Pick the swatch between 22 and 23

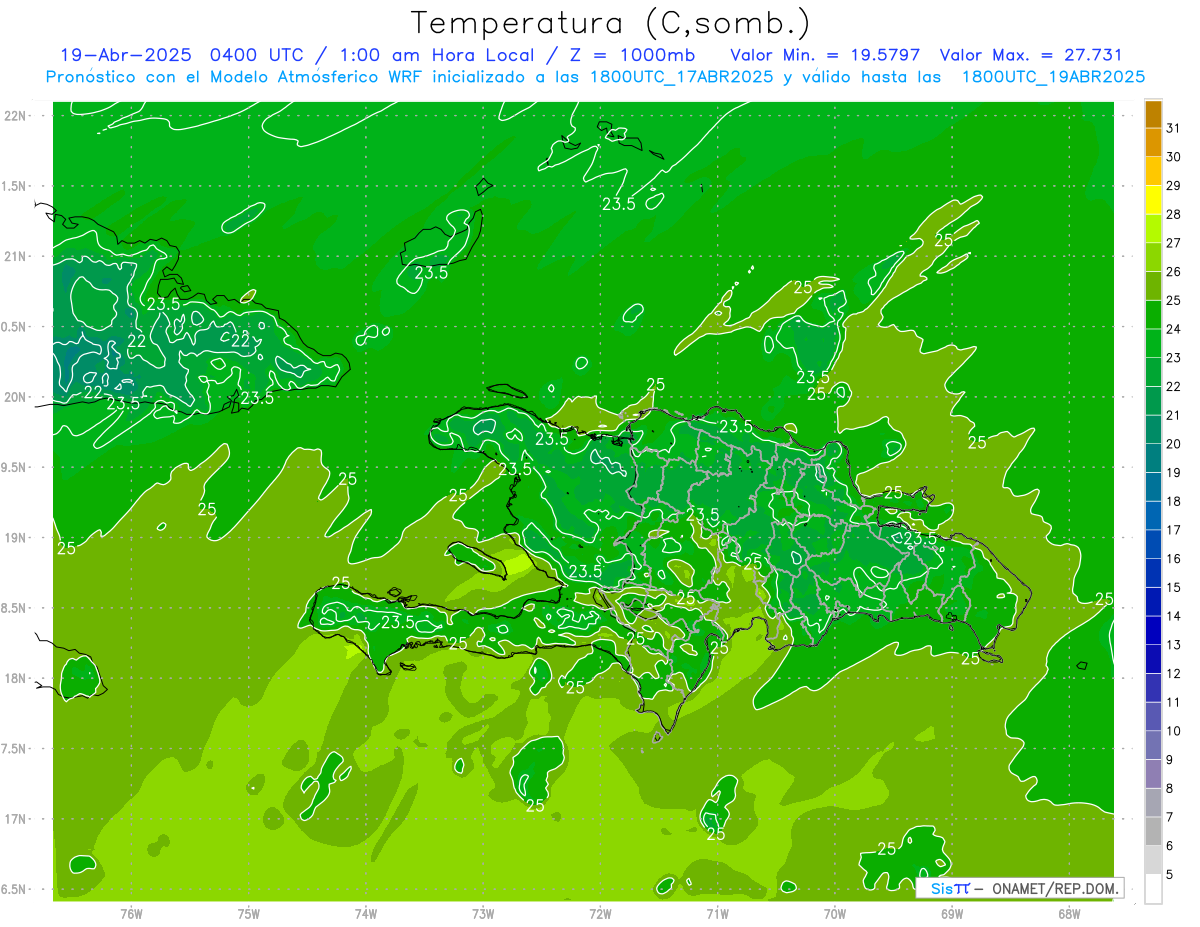coord(1153,373)
